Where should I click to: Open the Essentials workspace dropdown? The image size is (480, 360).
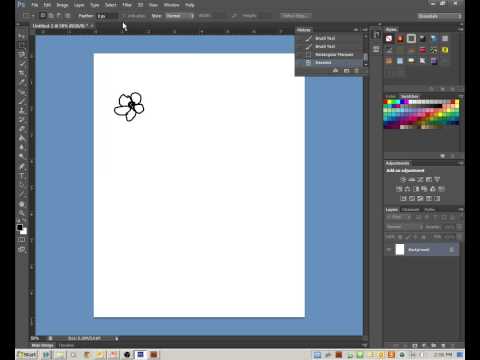click(x=440, y=16)
